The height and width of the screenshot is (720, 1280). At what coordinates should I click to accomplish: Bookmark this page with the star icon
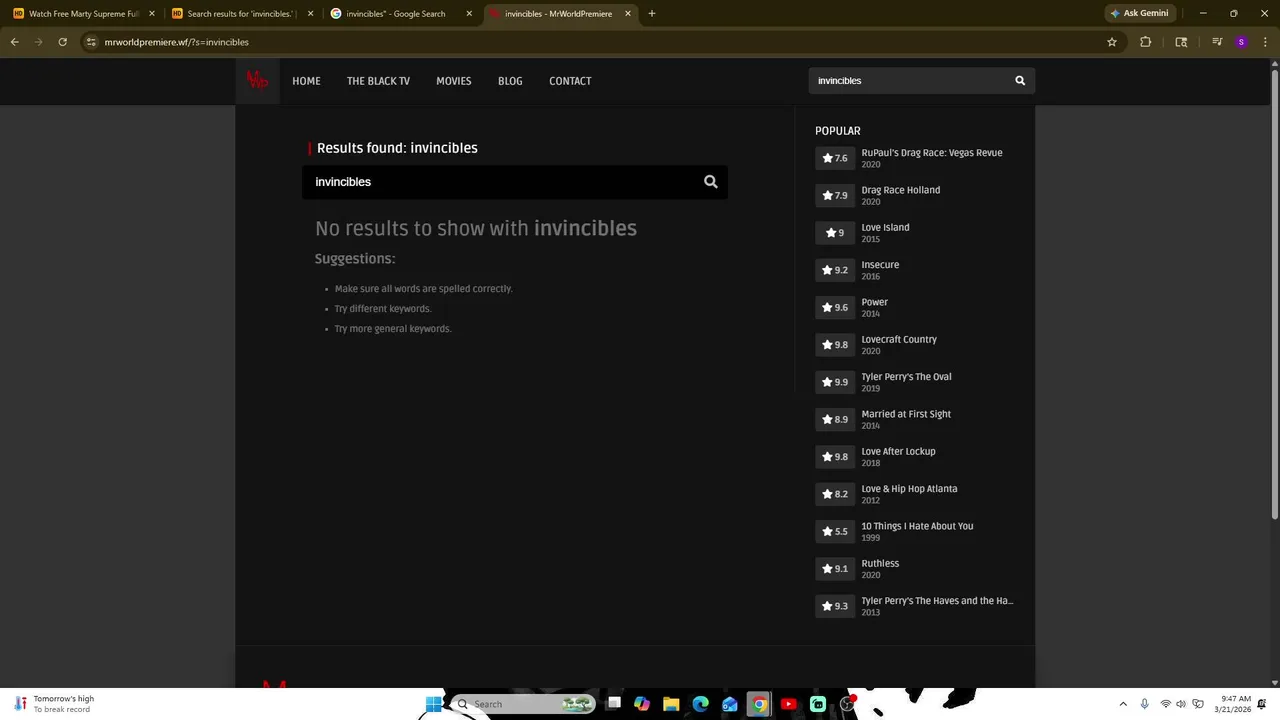coord(1111,42)
